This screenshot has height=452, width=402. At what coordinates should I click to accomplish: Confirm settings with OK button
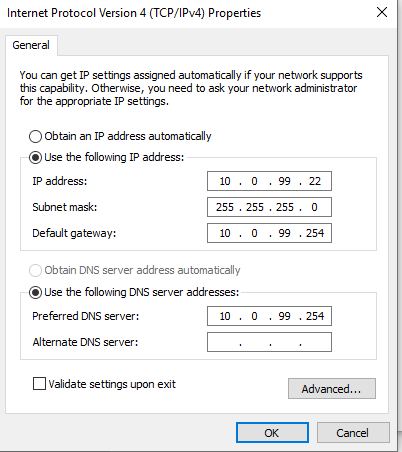point(272,433)
